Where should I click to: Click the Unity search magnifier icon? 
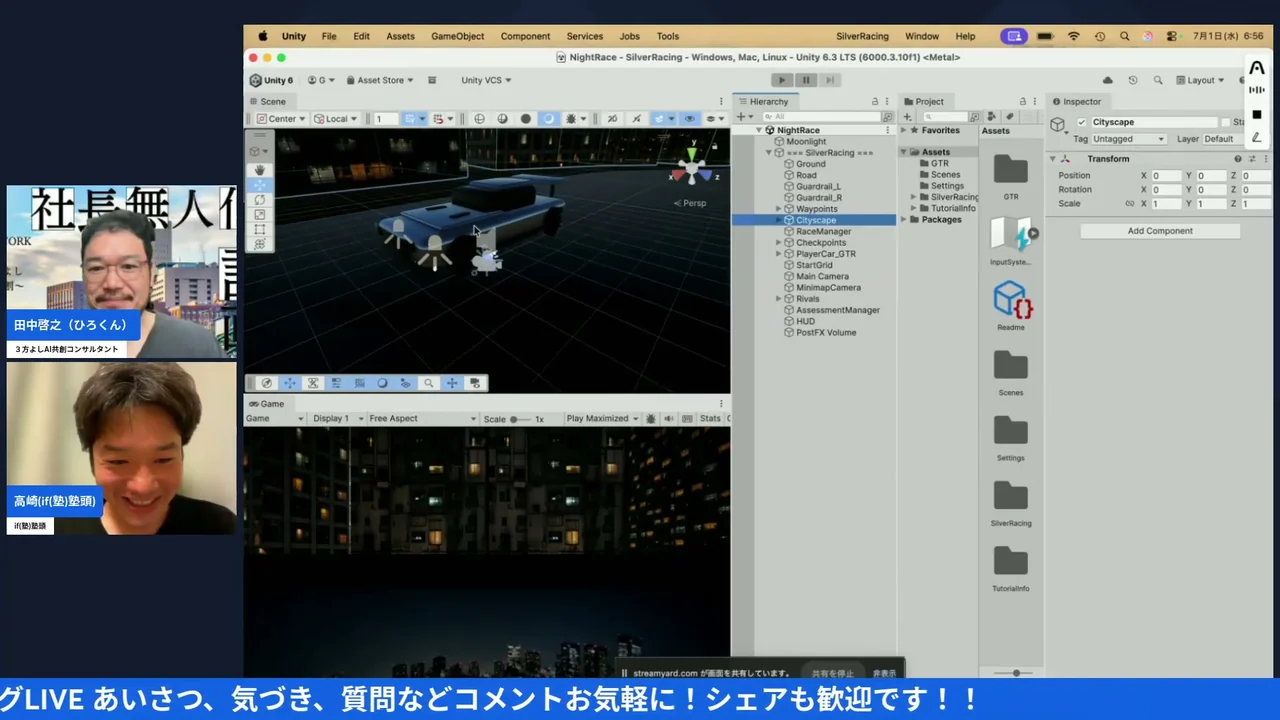[1158, 80]
